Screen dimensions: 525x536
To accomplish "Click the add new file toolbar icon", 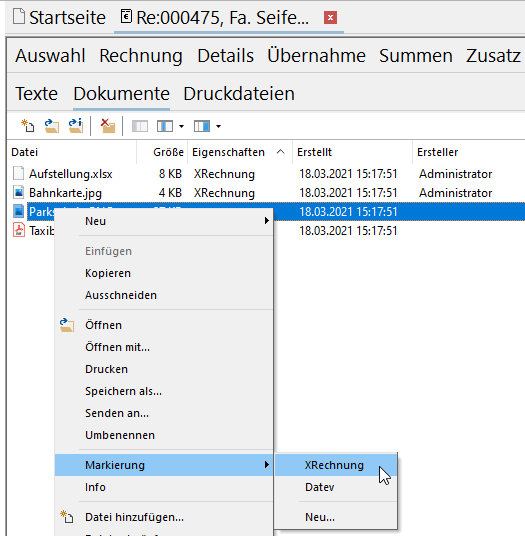I will [x=27, y=126].
